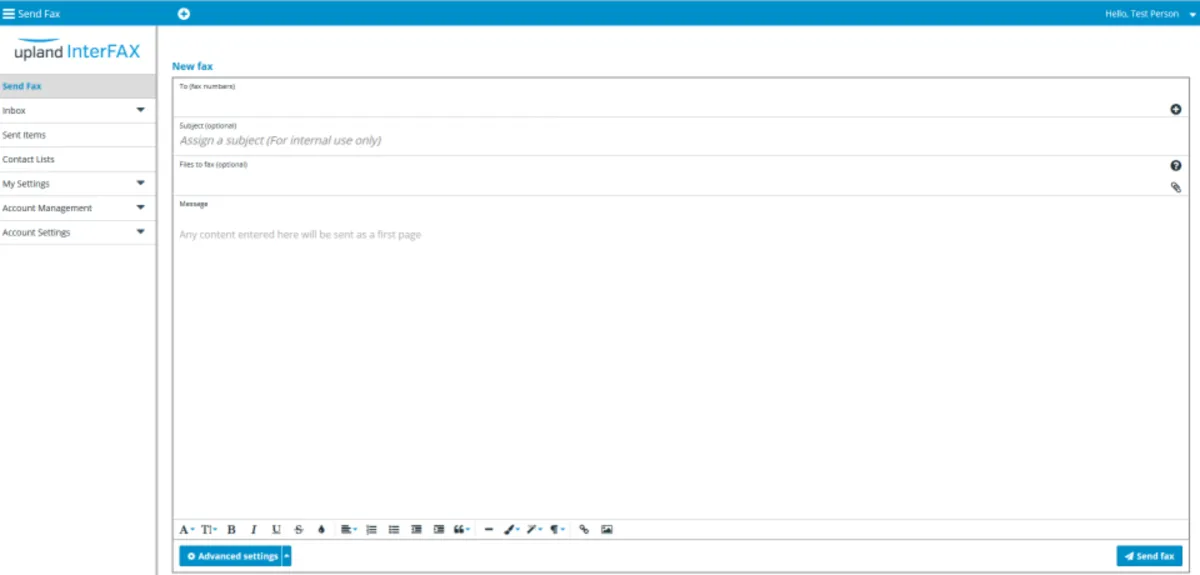Expand the Inbox submenu arrow
The image size is (1200, 575).
pos(141,110)
